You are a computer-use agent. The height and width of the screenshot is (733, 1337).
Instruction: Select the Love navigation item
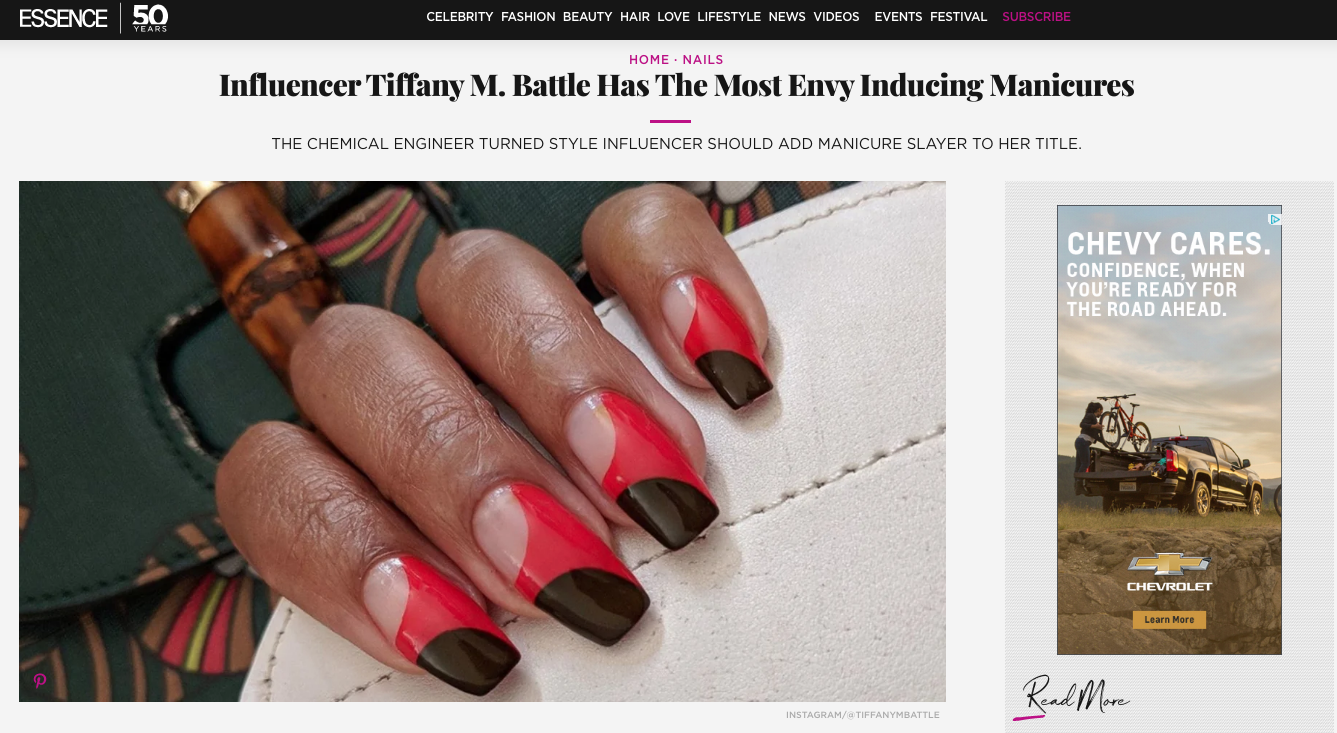point(673,17)
